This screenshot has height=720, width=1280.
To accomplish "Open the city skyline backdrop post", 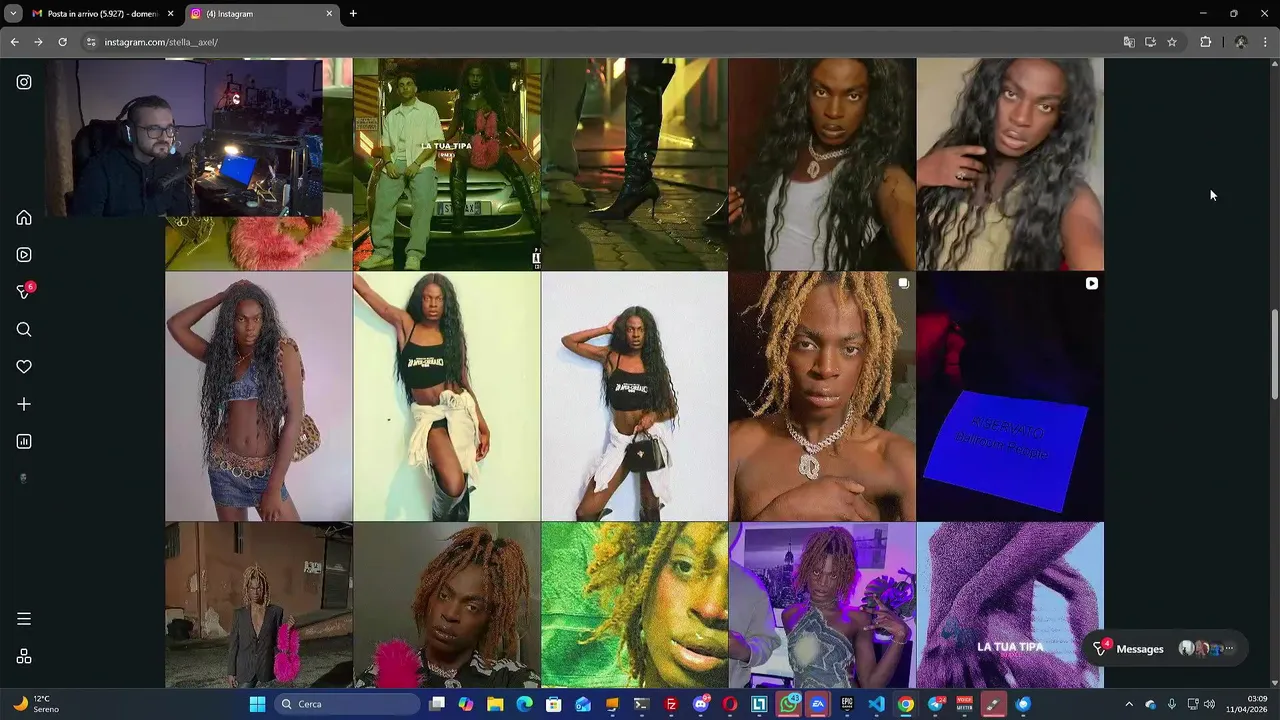I will 822,605.
